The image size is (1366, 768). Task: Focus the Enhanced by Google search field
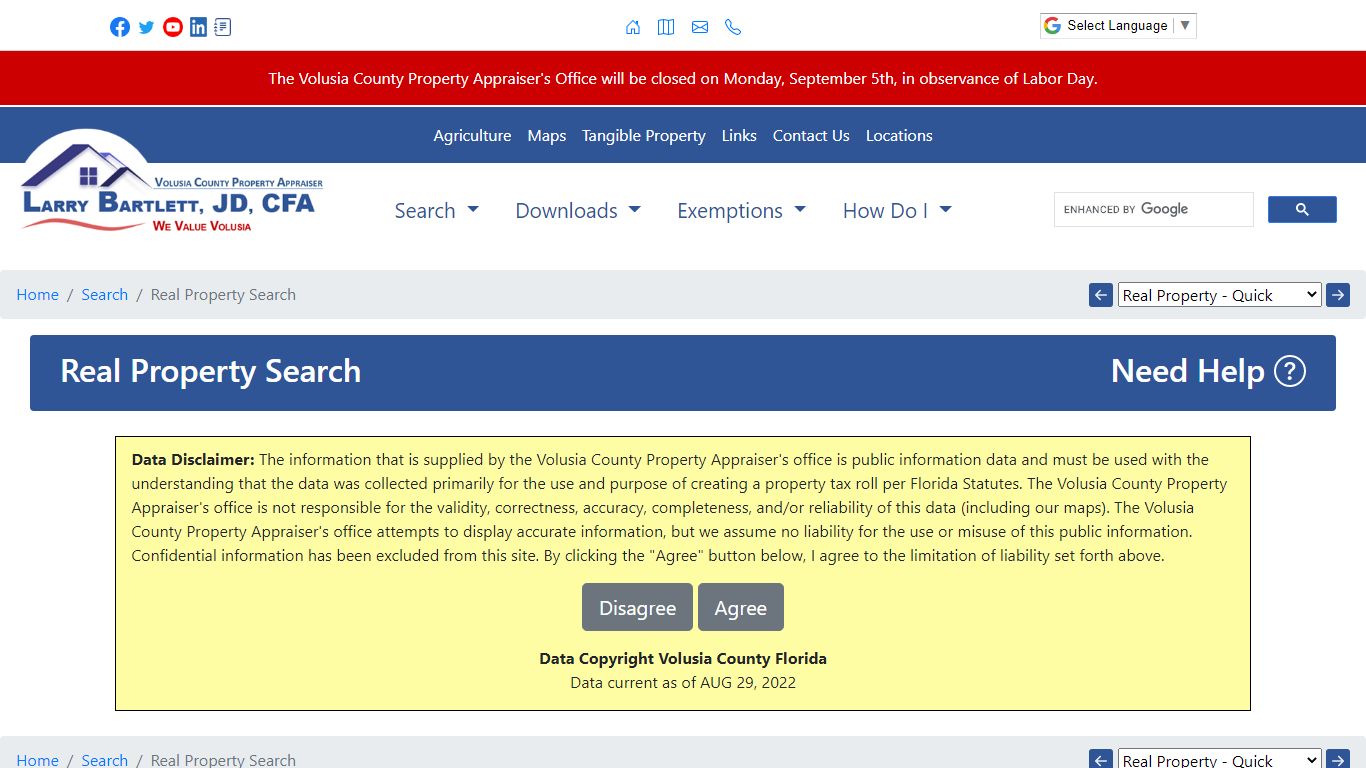pos(1154,209)
